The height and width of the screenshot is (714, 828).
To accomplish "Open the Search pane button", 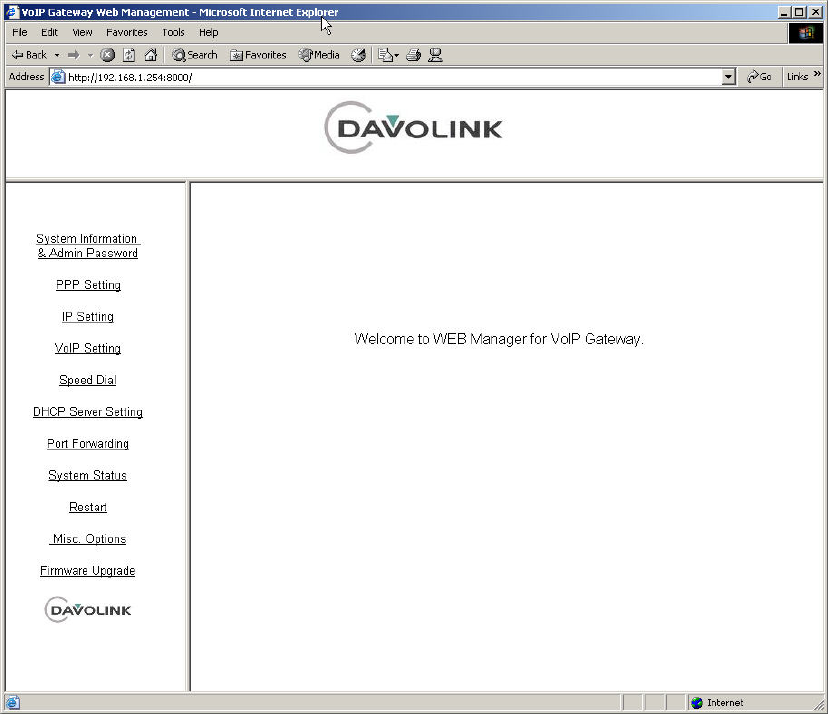I will click(195, 55).
